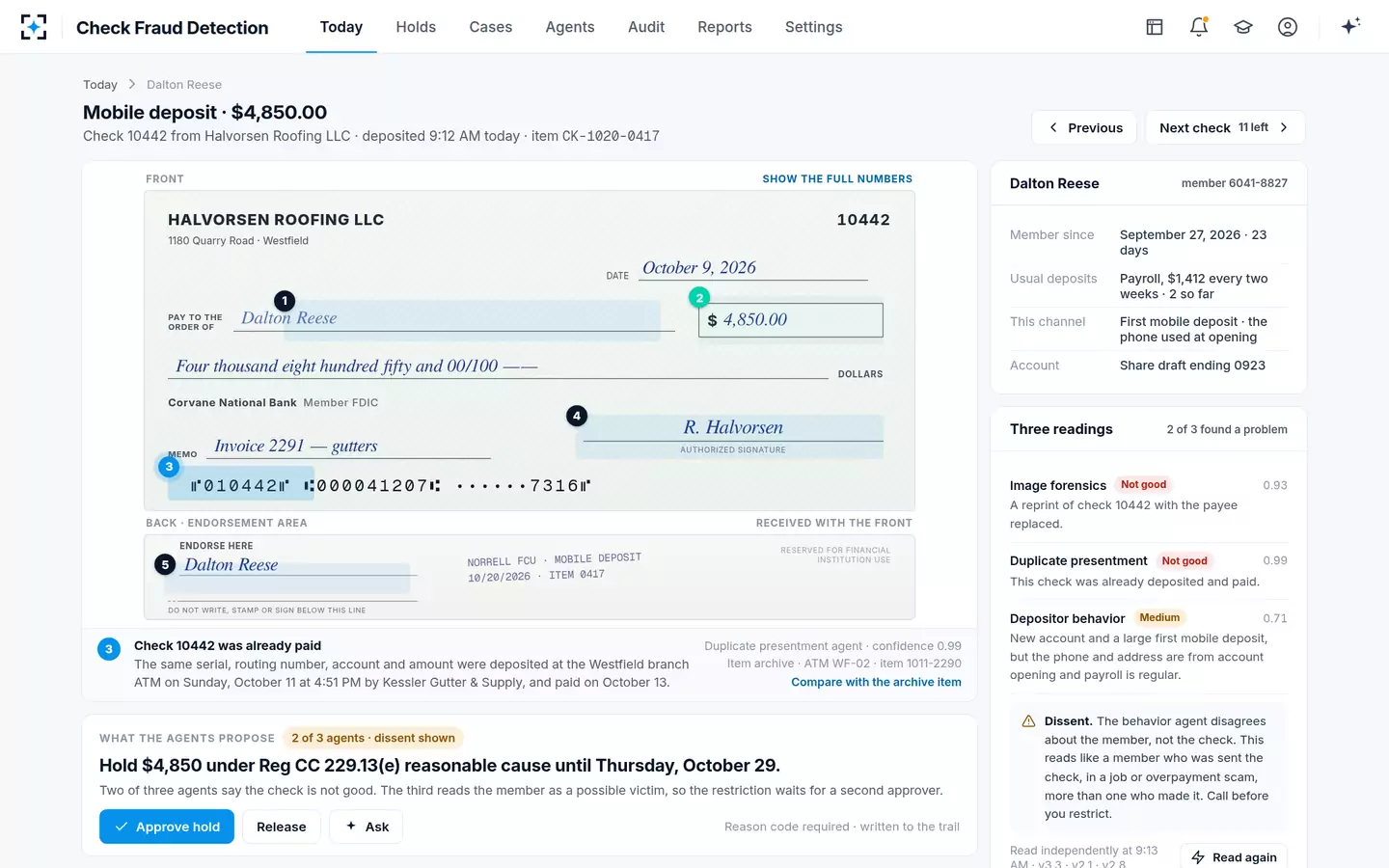Screen dimensions: 1389x868
Task: Click the '2 of 3 agents · dissent shown' badge
Action: 373,738
